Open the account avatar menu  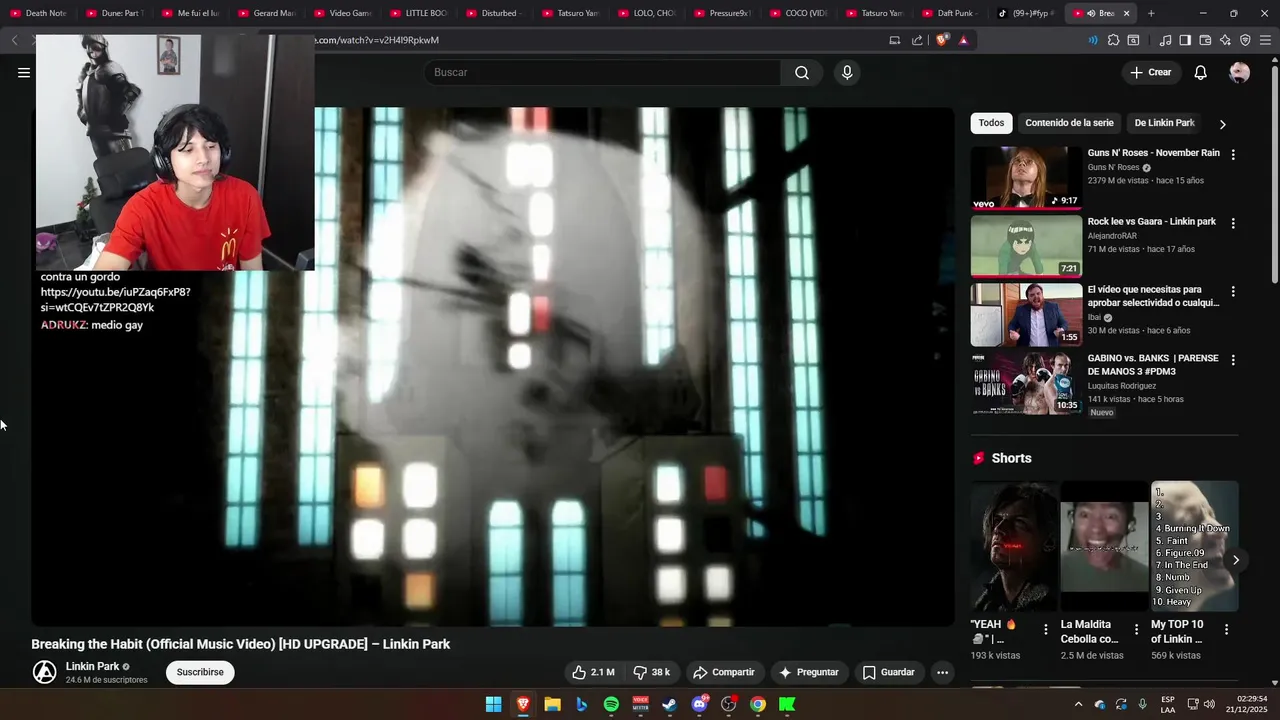tap(1239, 72)
